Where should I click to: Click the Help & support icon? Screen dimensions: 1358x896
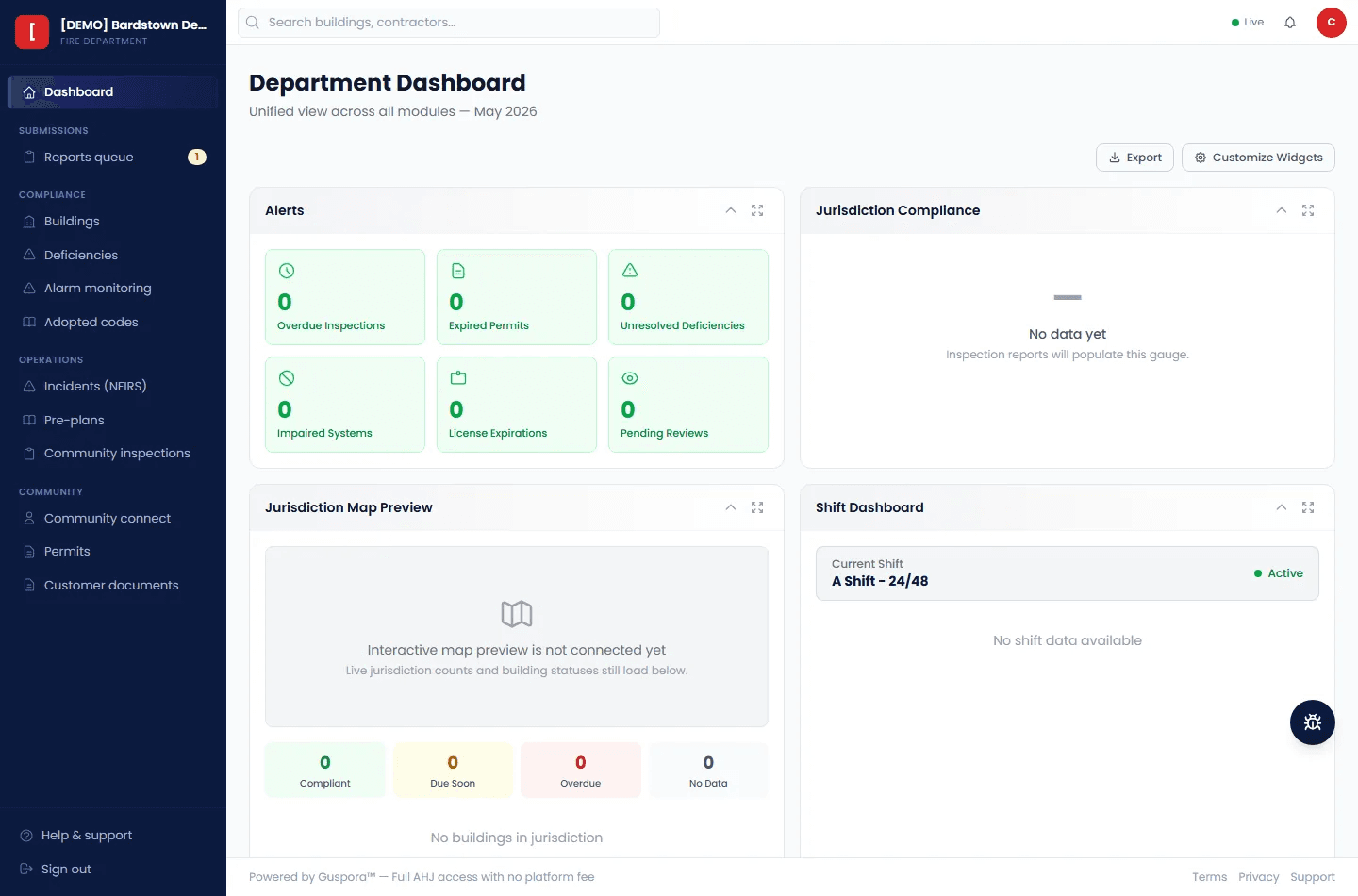(26, 836)
